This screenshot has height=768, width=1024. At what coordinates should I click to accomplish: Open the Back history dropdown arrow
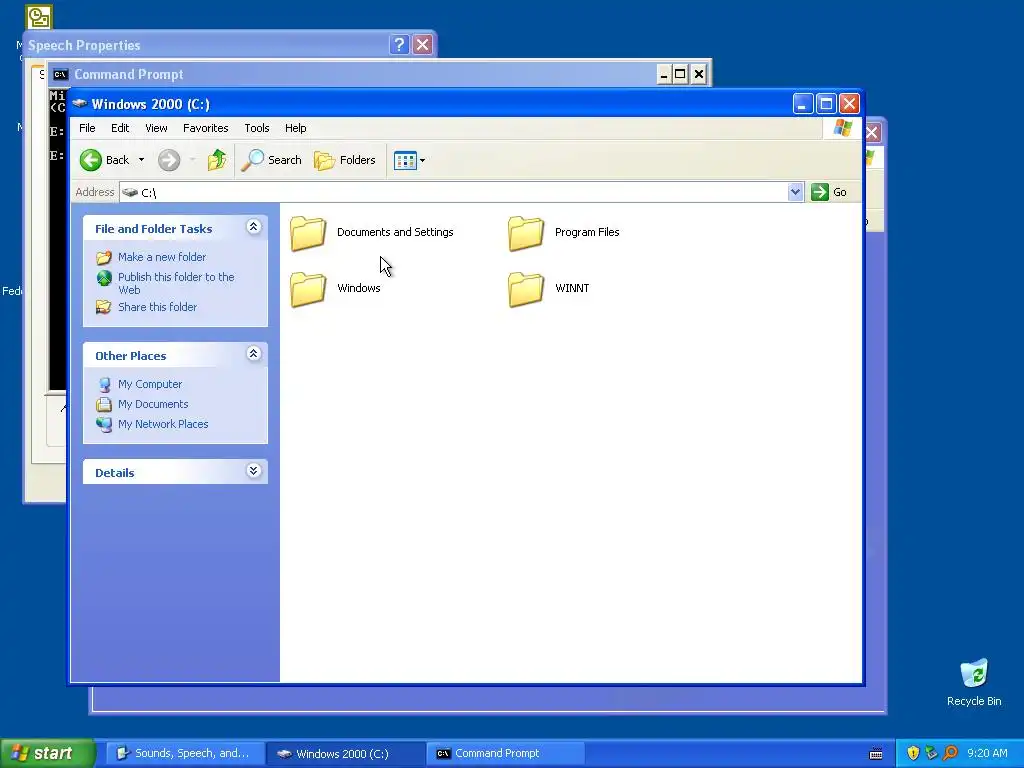tap(141, 160)
